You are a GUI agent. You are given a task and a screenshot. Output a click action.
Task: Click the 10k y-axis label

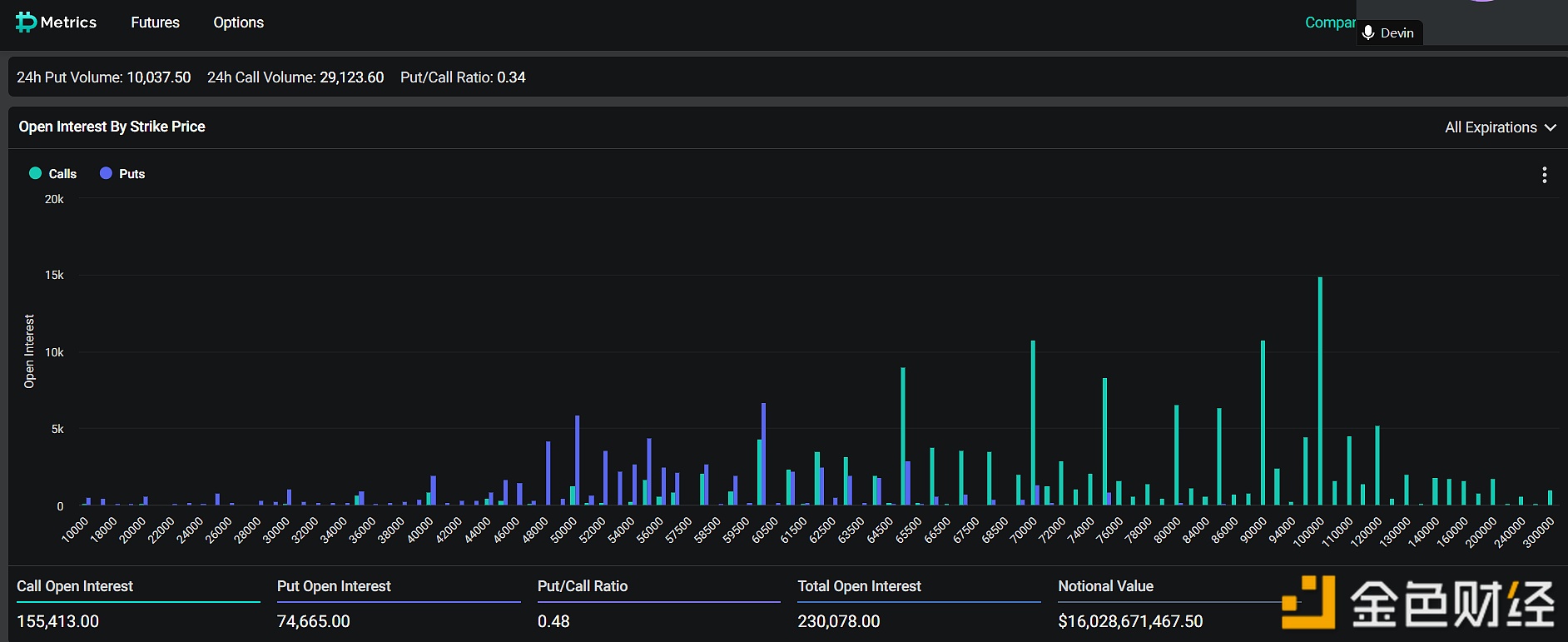[54, 352]
